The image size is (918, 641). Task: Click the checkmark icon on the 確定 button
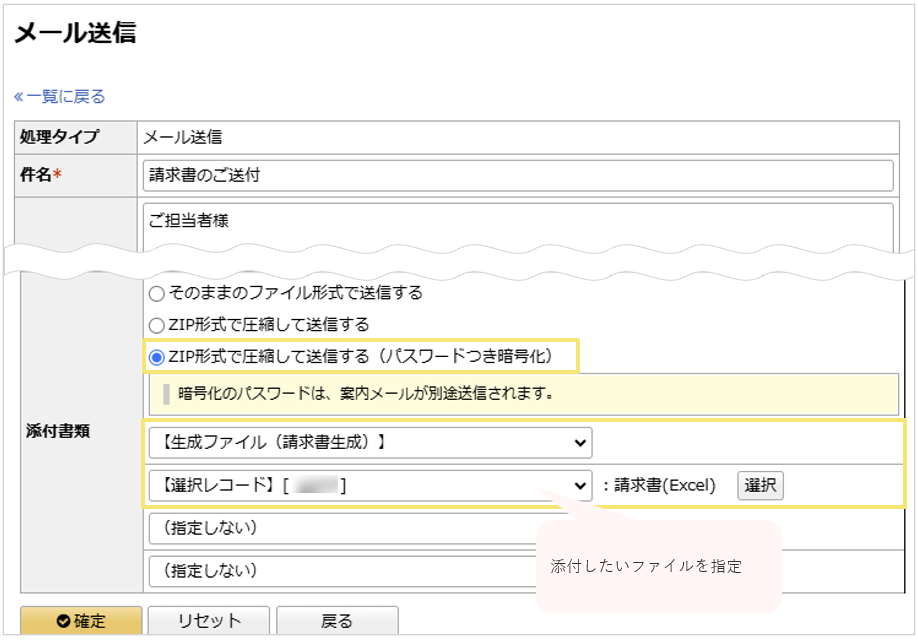click(64, 621)
